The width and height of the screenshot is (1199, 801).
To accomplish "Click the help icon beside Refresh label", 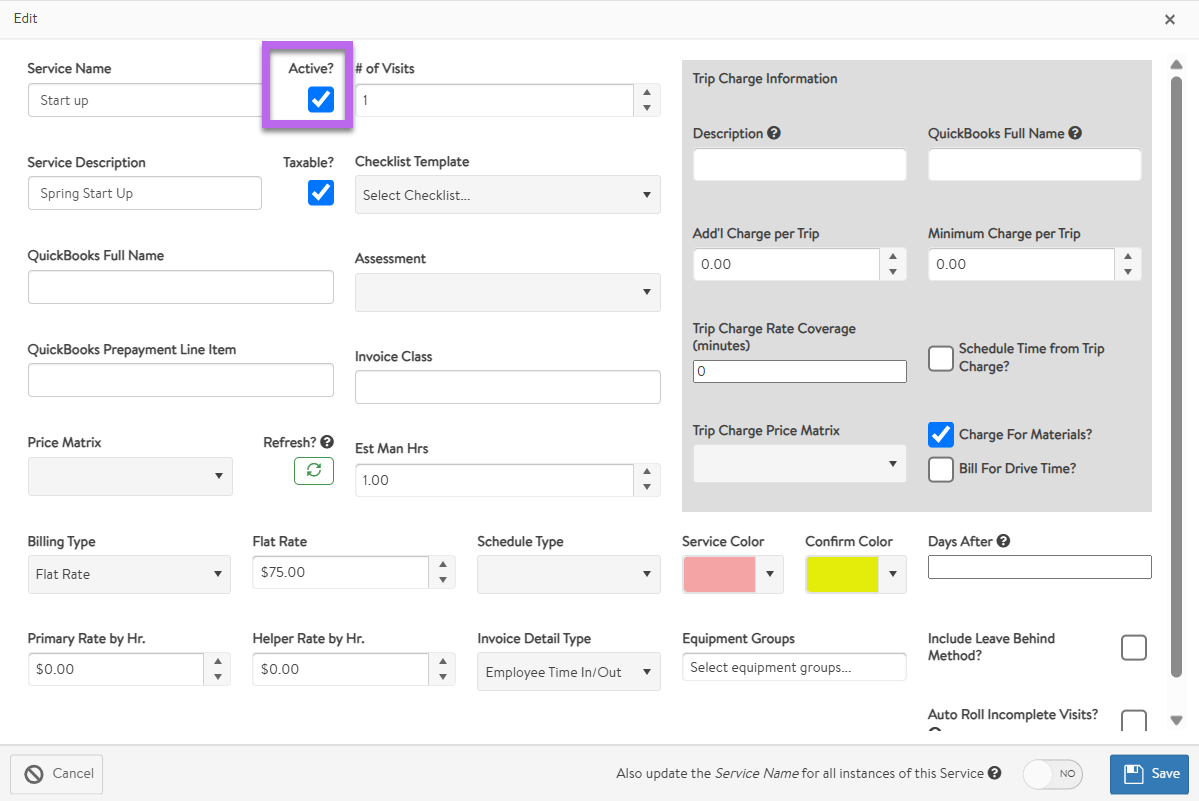I will (x=327, y=442).
